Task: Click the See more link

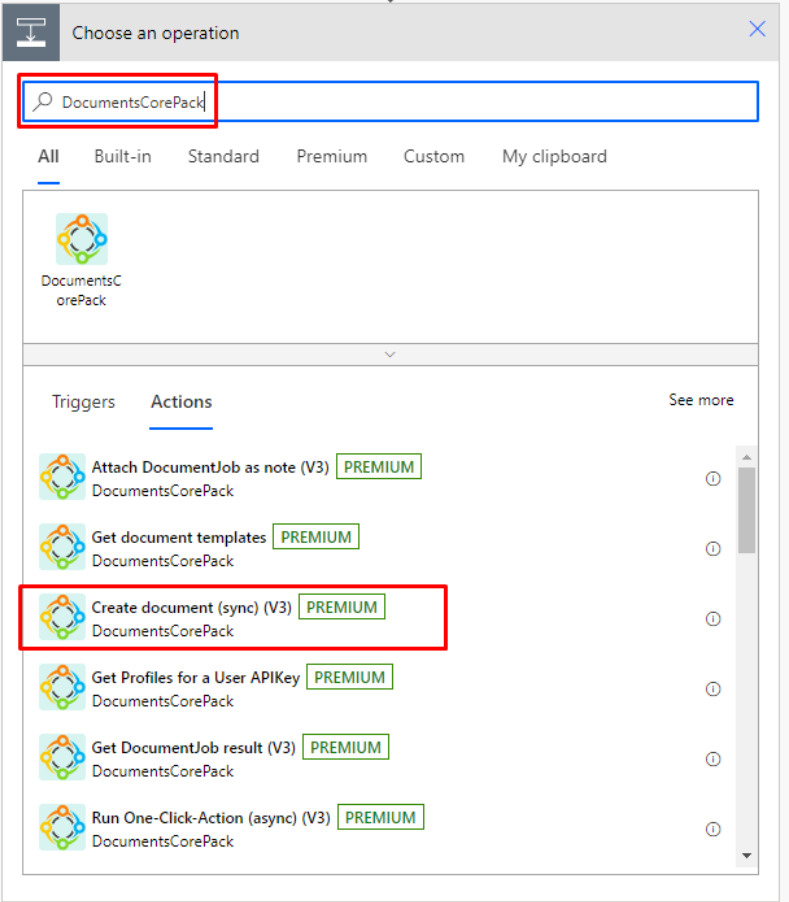Action: (x=701, y=400)
